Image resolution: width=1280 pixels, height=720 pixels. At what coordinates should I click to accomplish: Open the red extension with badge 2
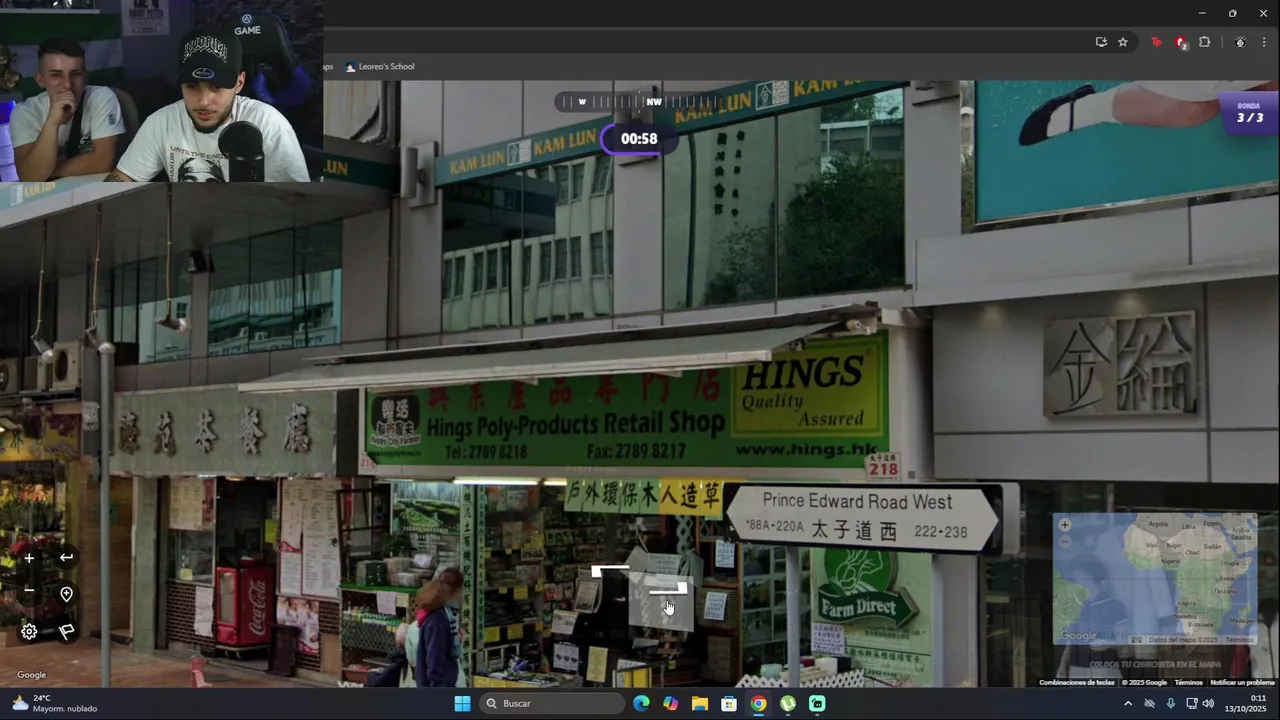pyautogui.click(x=1181, y=43)
